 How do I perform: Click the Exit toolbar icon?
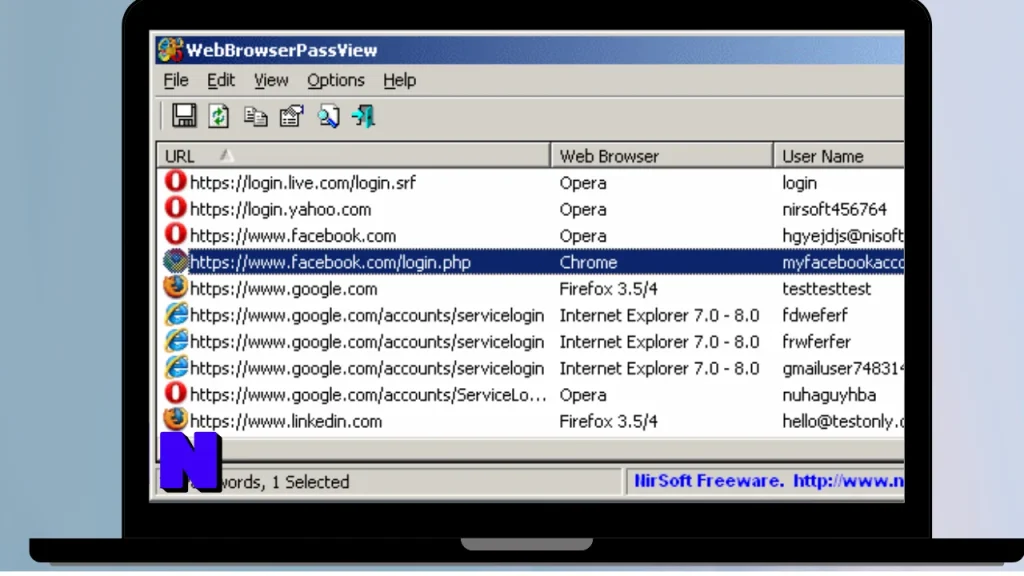pyautogui.click(x=364, y=116)
